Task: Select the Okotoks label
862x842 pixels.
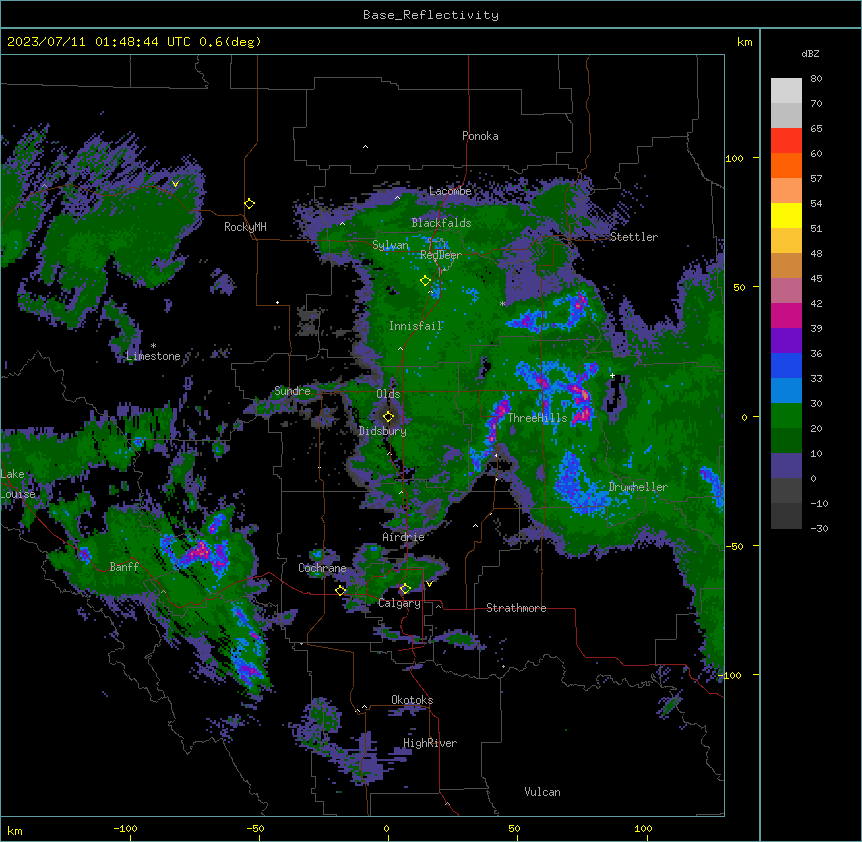Action: point(412,700)
